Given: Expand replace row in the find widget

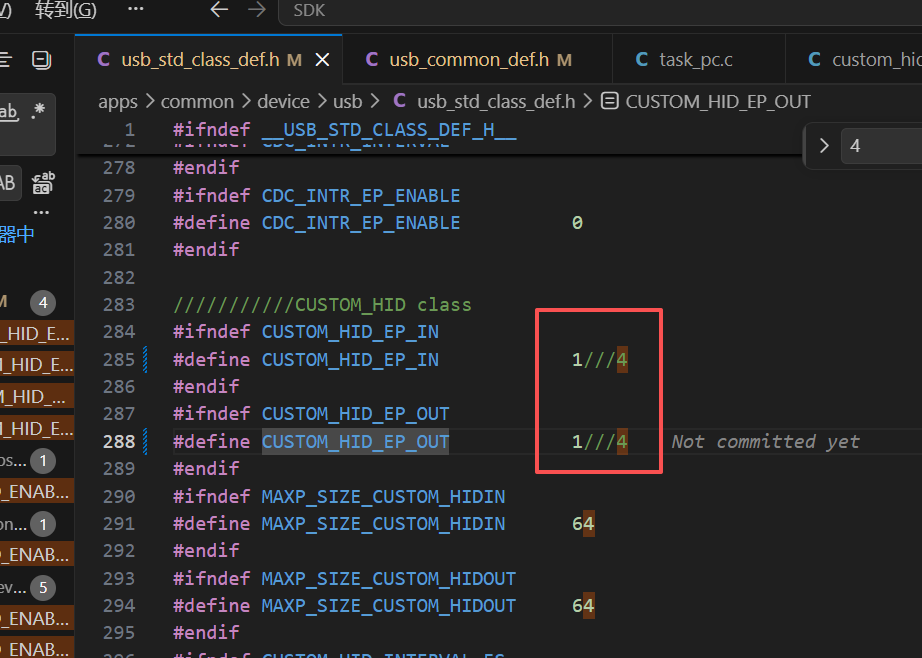Looking at the screenshot, I should pyautogui.click(x=824, y=146).
